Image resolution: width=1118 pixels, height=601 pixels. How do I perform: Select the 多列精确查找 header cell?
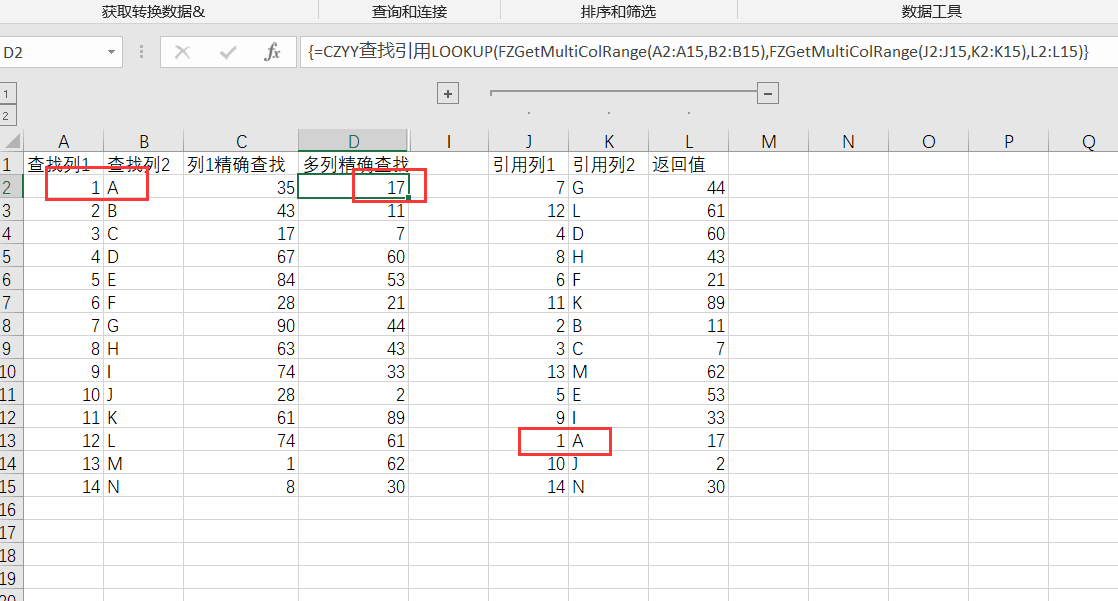(354, 165)
